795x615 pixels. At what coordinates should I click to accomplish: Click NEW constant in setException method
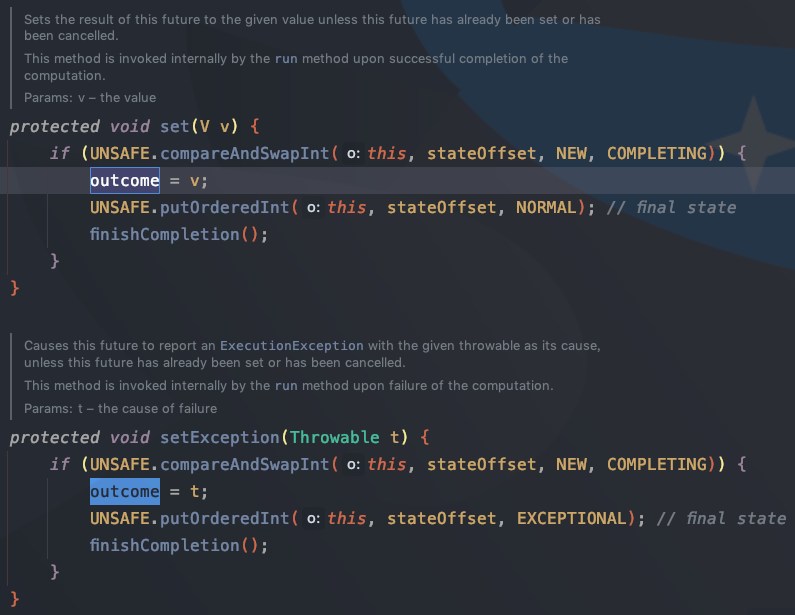[571, 464]
